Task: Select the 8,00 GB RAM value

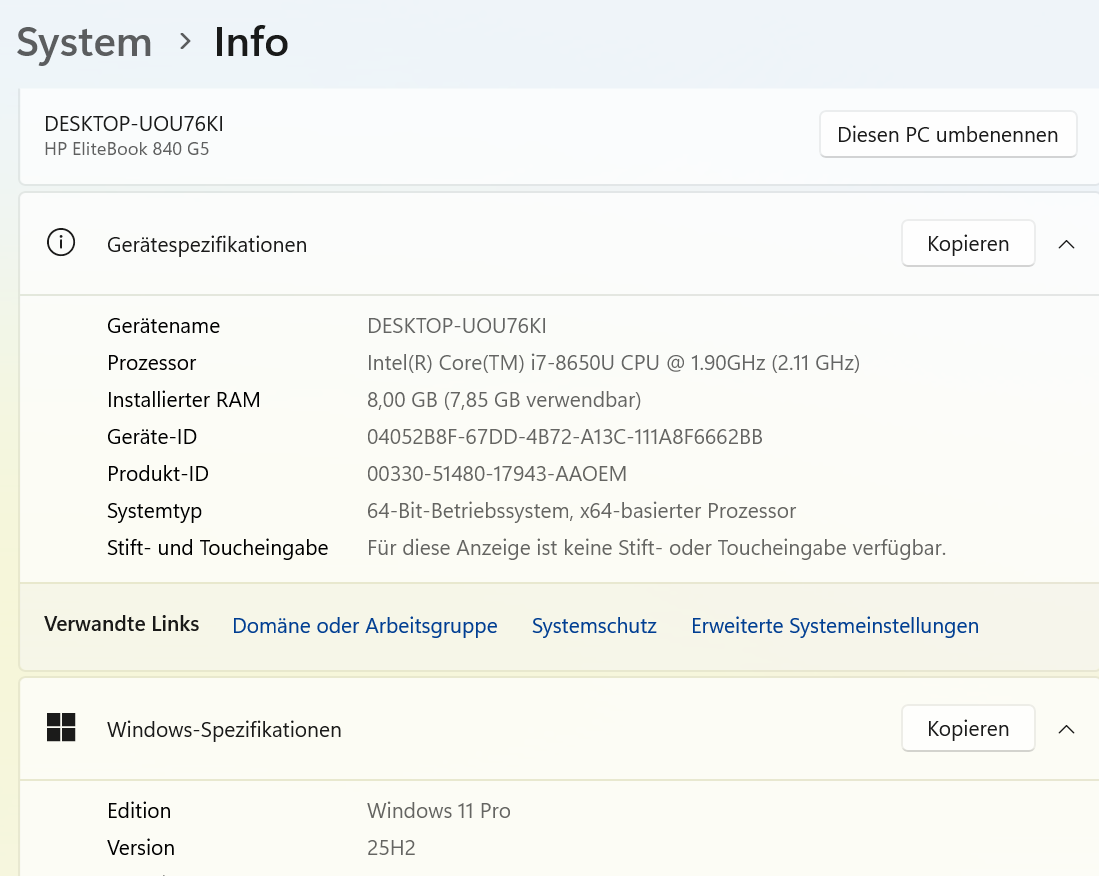Action: pos(504,399)
